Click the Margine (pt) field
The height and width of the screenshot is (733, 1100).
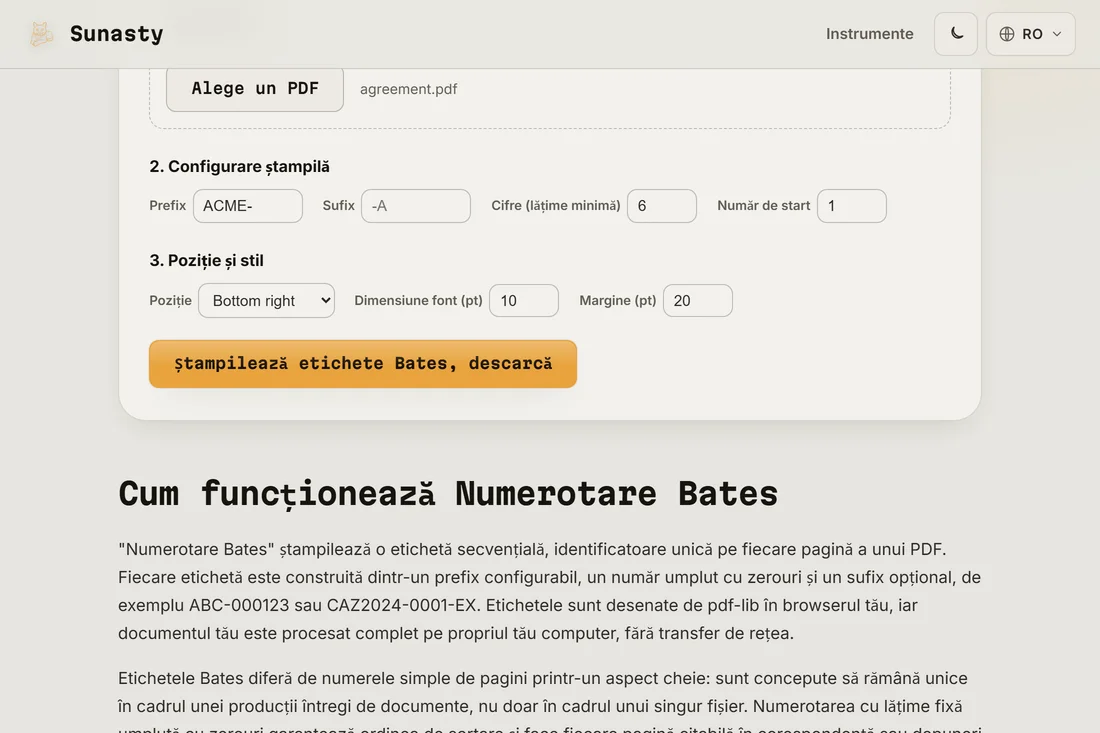pos(697,300)
